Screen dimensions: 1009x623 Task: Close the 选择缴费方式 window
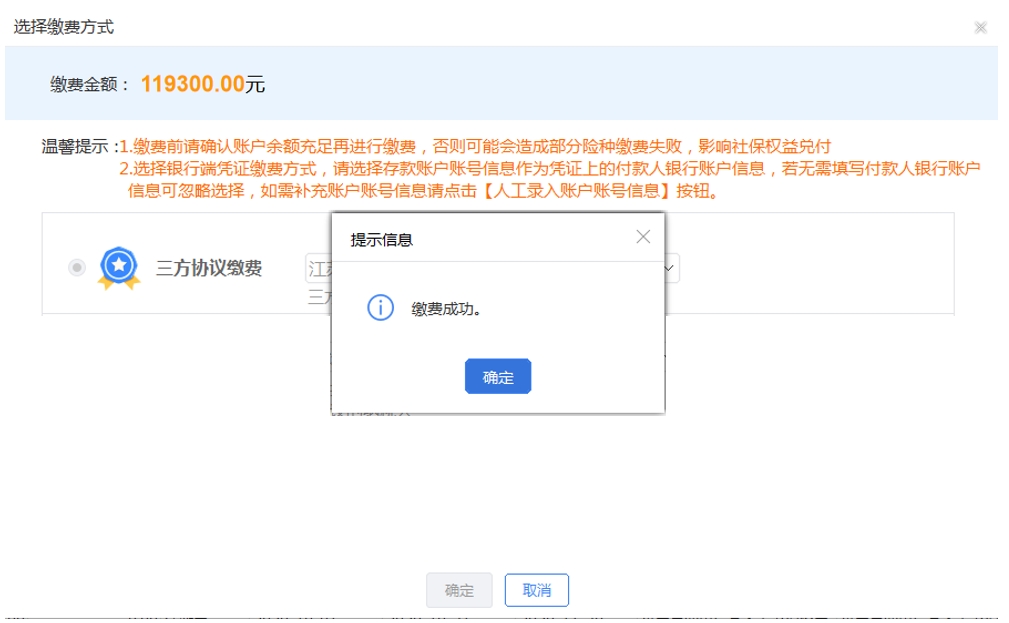(980, 28)
